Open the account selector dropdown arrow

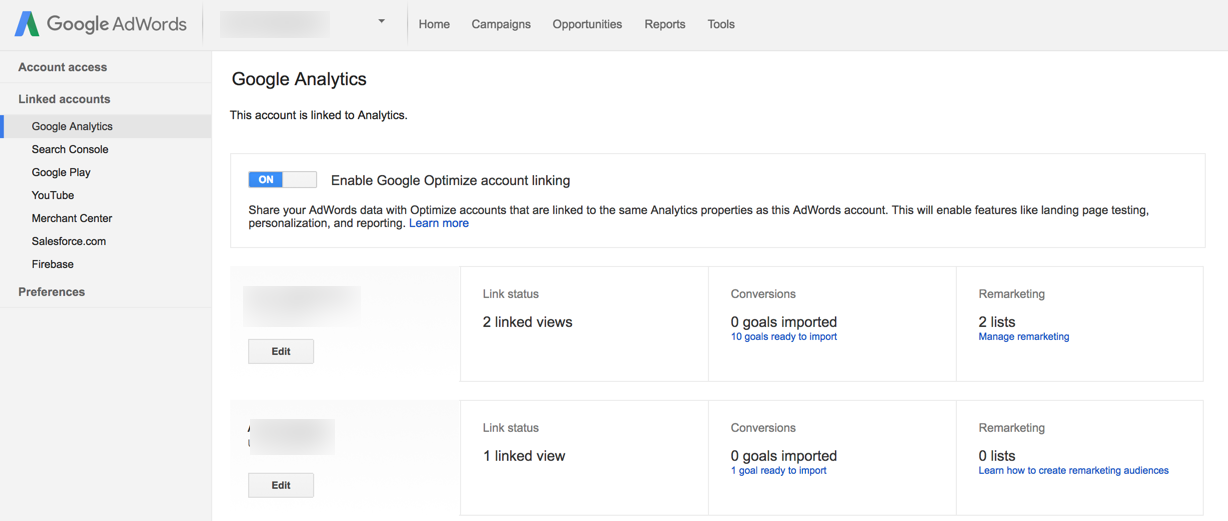pyautogui.click(x=381, y=21)
